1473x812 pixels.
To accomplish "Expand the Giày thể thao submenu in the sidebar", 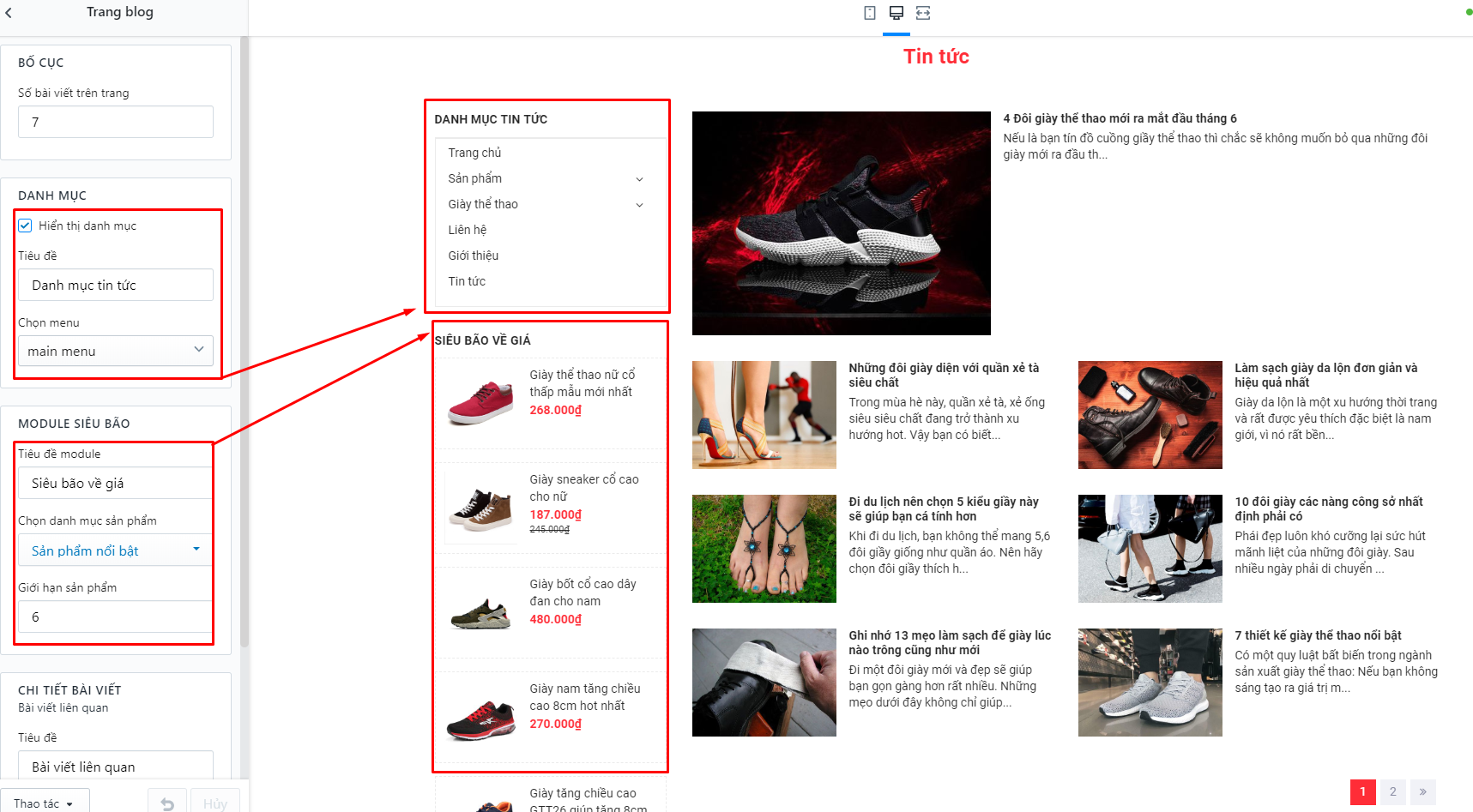I will (639, 205).
